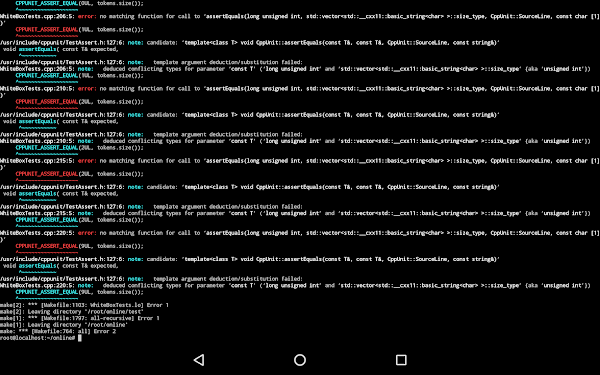
Task: Tap the Android home circle icon
Action: [300, 360]
